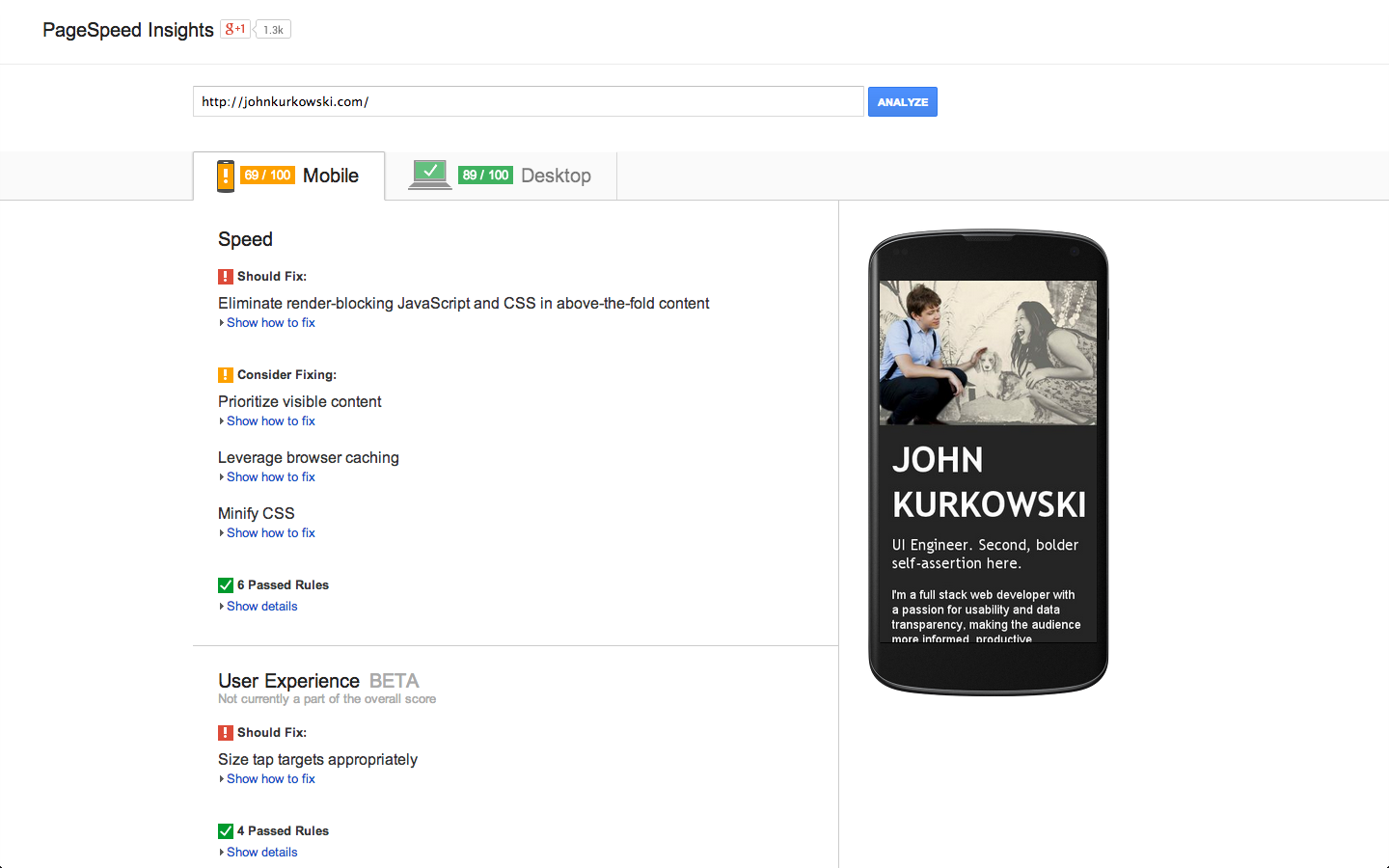Click '4 Passed Rules' label
The width and height of the screenshot is (1389, 868).
pos(284,831)
